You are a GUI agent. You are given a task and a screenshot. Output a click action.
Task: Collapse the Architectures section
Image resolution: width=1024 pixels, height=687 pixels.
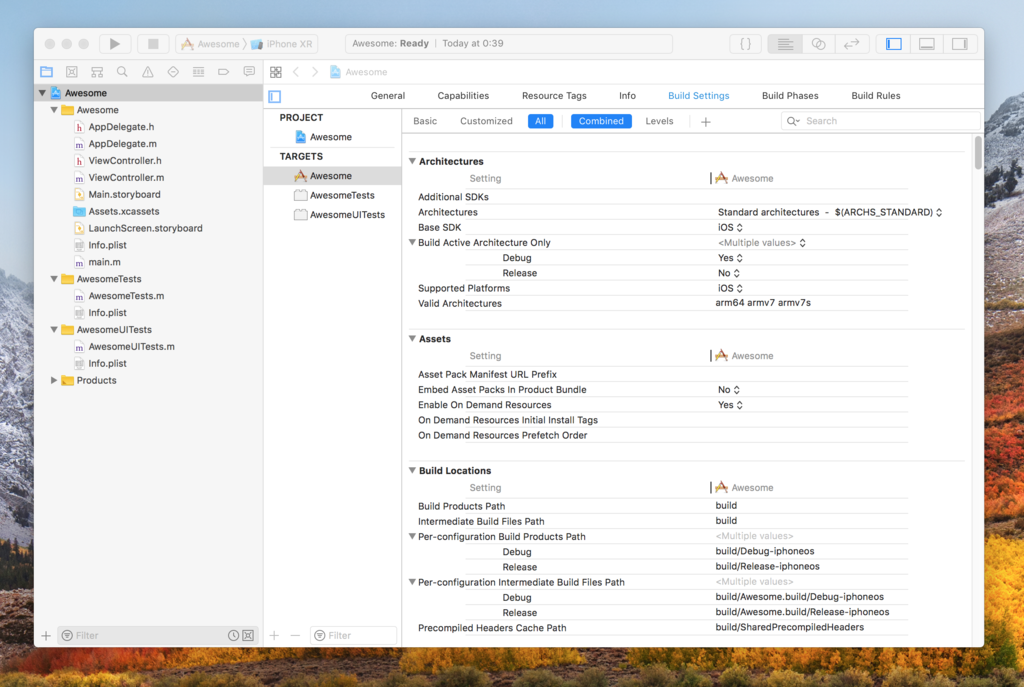[x=412, y=161]
